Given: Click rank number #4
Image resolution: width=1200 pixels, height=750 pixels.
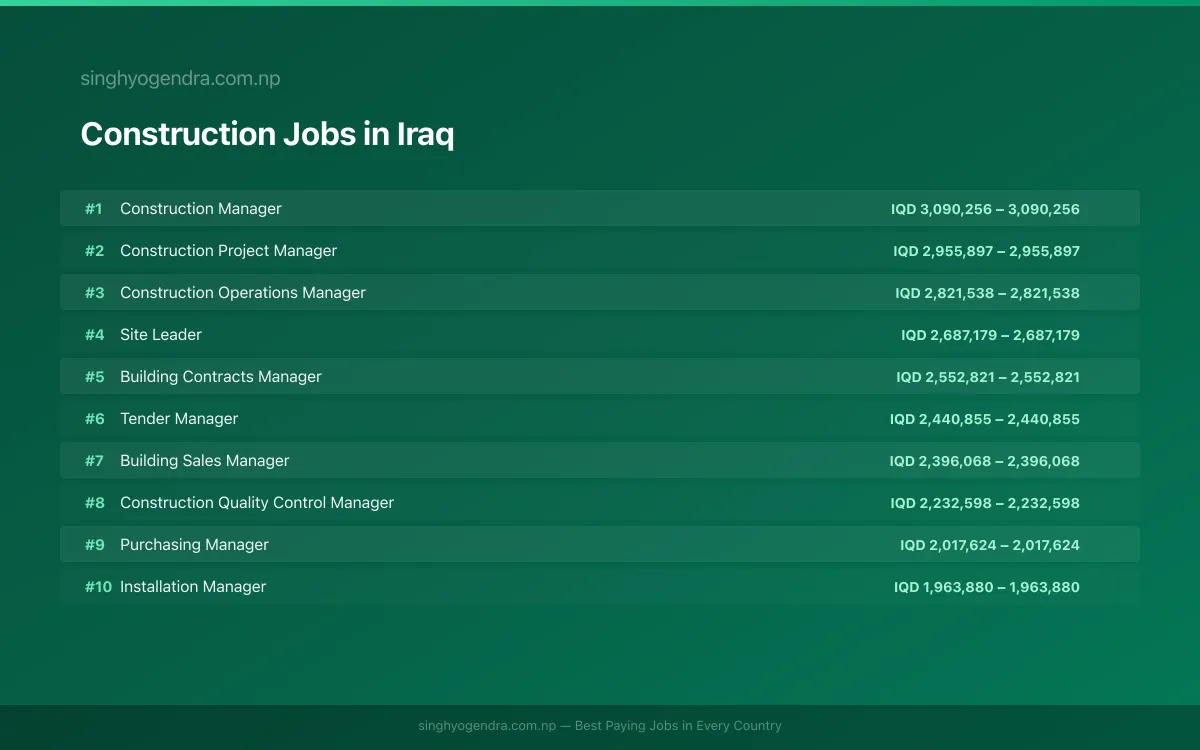Looking at the screenshot, I should pyautogui.click(x=94, y=335).
